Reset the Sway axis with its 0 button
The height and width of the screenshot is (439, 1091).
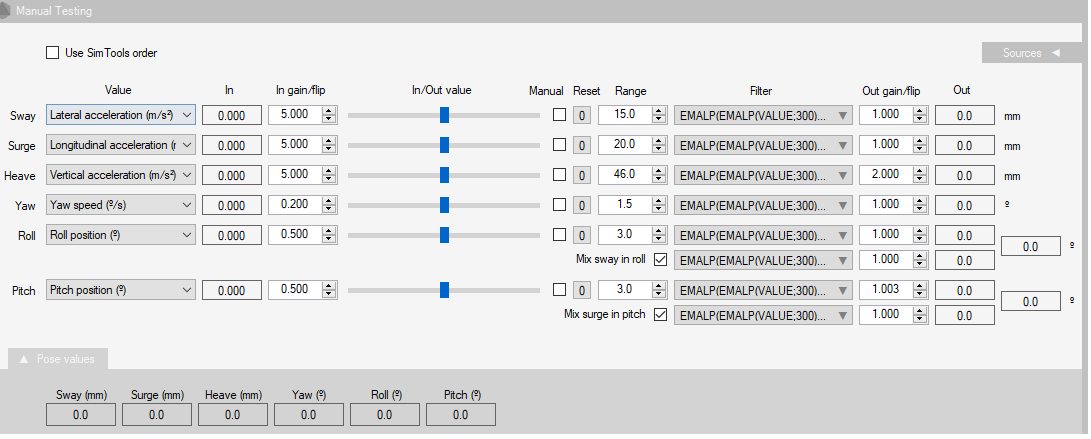tap(581, 115)
